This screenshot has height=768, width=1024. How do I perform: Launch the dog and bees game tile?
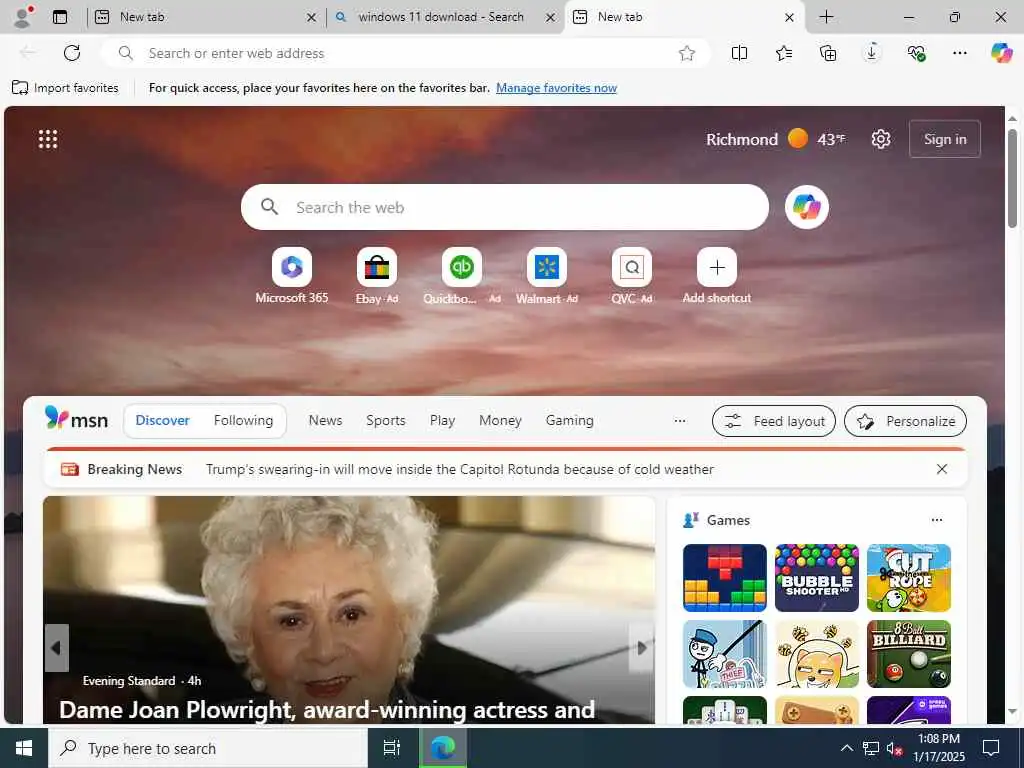pyautogui.click(x=816, y=654)
